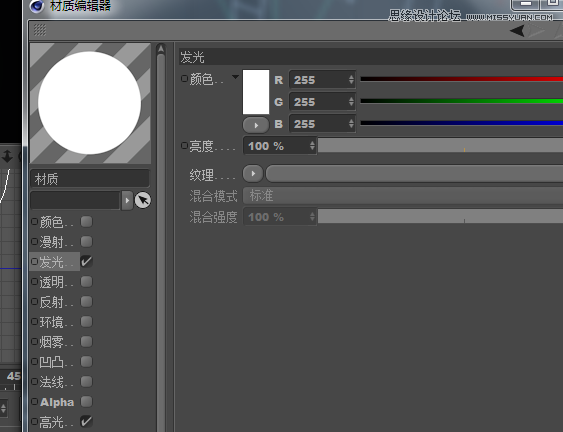The width and height of the screenshot is (563, 432).
Task: Enable the 透明 channel checkbox
Action: tap(87, 282)
